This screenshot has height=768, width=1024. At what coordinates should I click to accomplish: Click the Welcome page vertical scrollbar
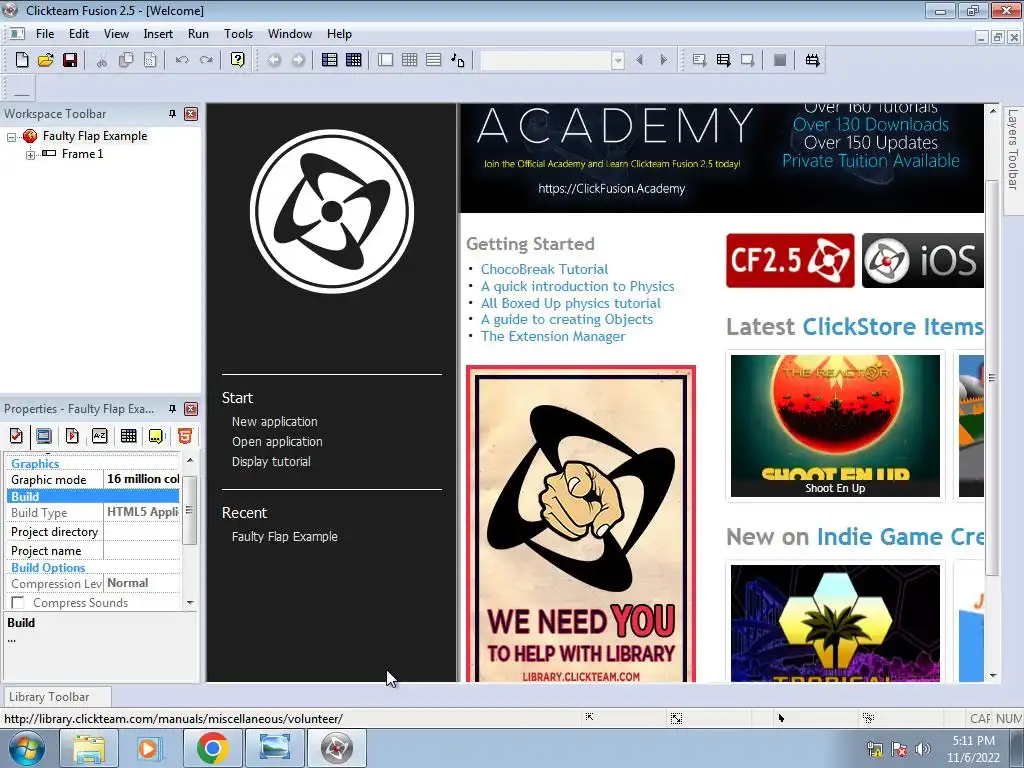click(x=992, y=379)
